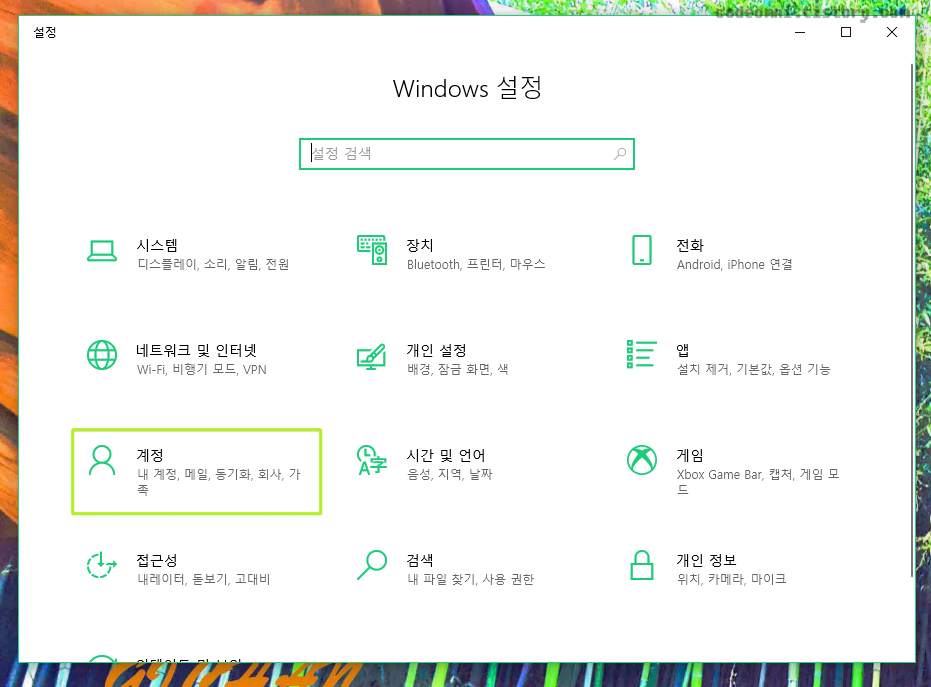Screen dimensions: 931x687
Task: Click the 개인 정보 title text
Action: [x=707, y=560]
